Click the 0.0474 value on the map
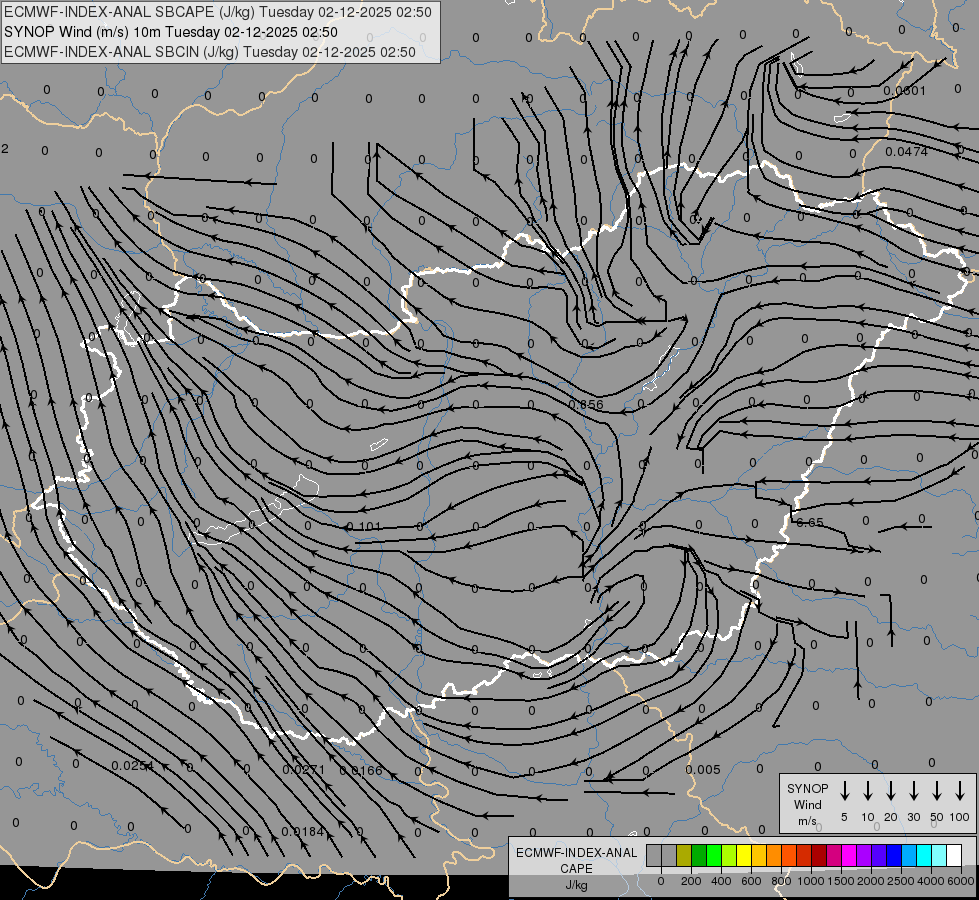Viewport: 979px width, 900px height. [907, 151]
